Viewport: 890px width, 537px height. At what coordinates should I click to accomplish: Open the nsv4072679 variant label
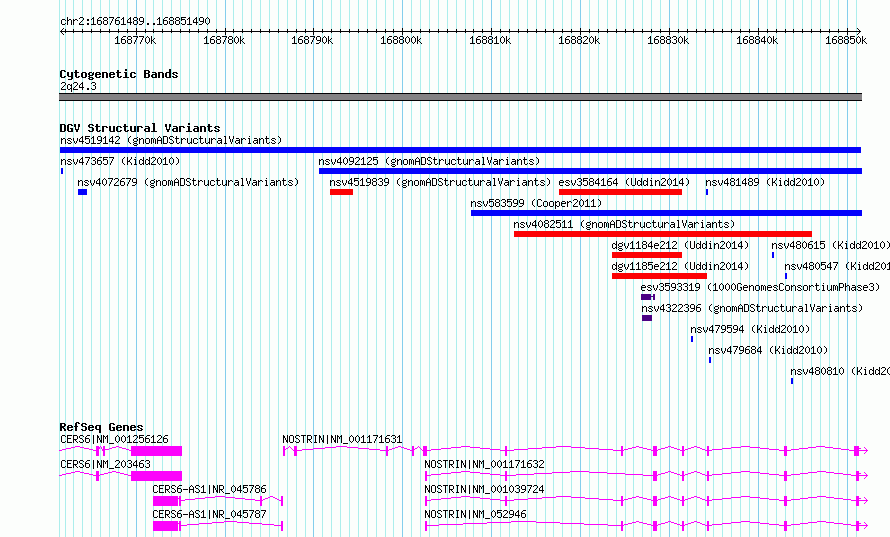coord(188,182)
